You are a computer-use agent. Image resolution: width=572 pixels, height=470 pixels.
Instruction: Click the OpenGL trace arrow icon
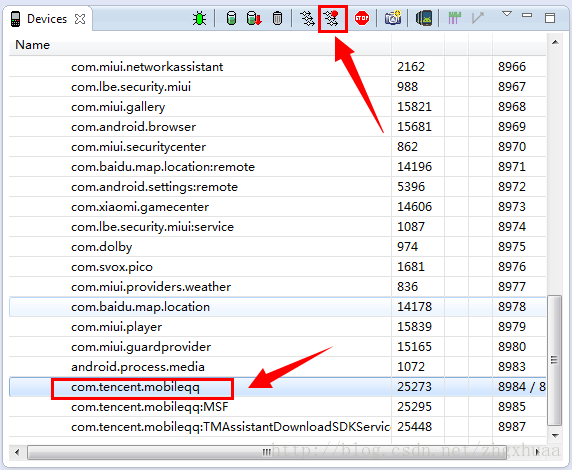coord(478,18)
